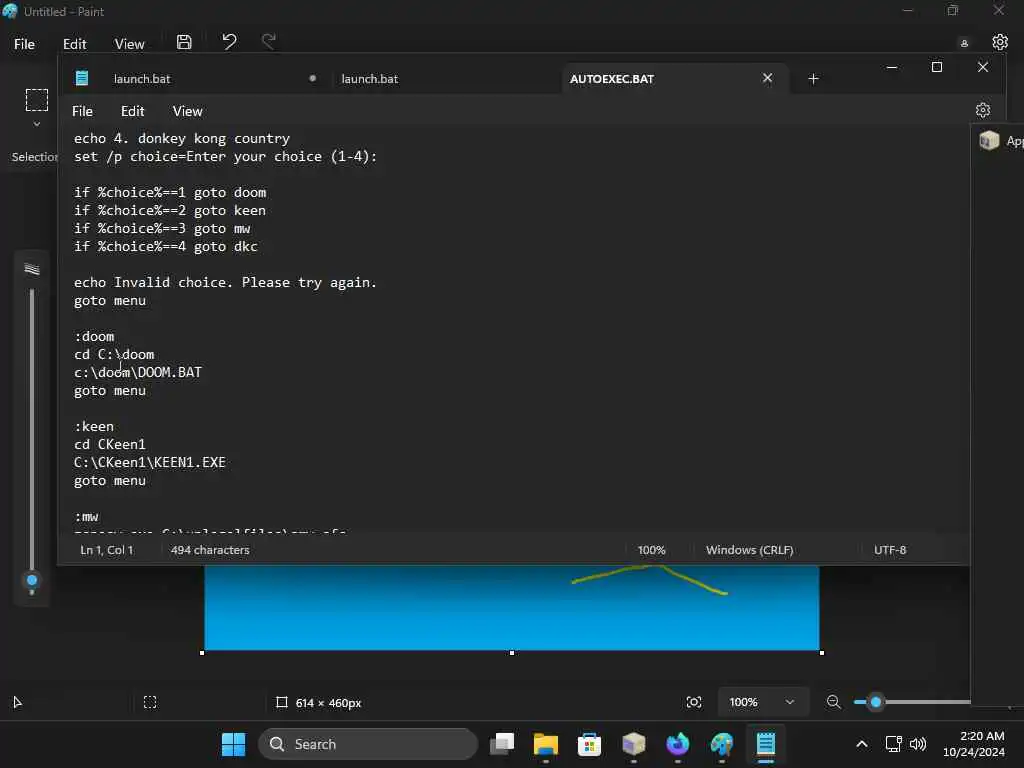The width and height of the screenshot is (1024, 768).
Task: Open Notepad's File menu
Action: click(82, 111)
